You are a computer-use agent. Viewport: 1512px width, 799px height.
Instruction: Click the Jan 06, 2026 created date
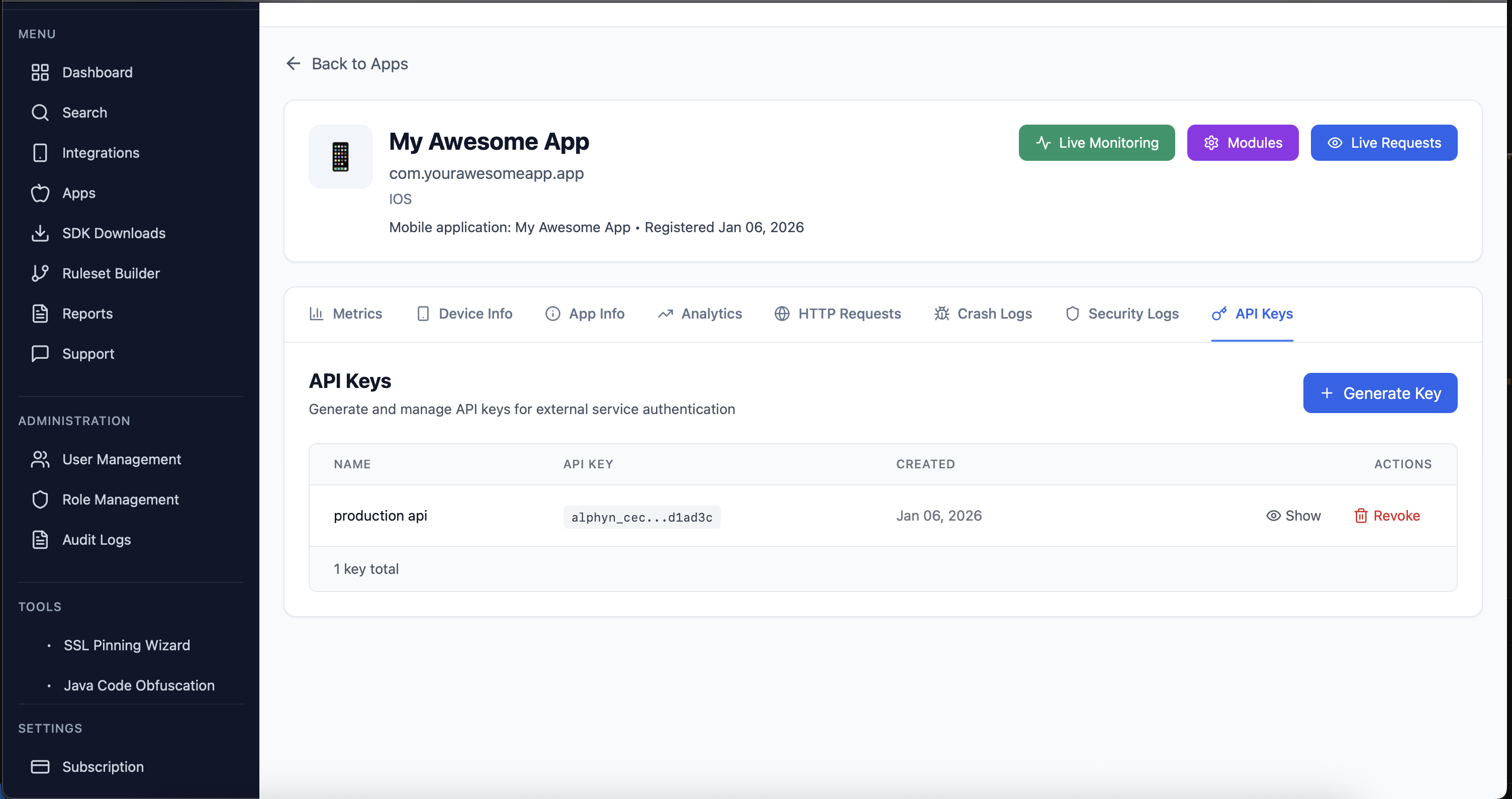938,516
